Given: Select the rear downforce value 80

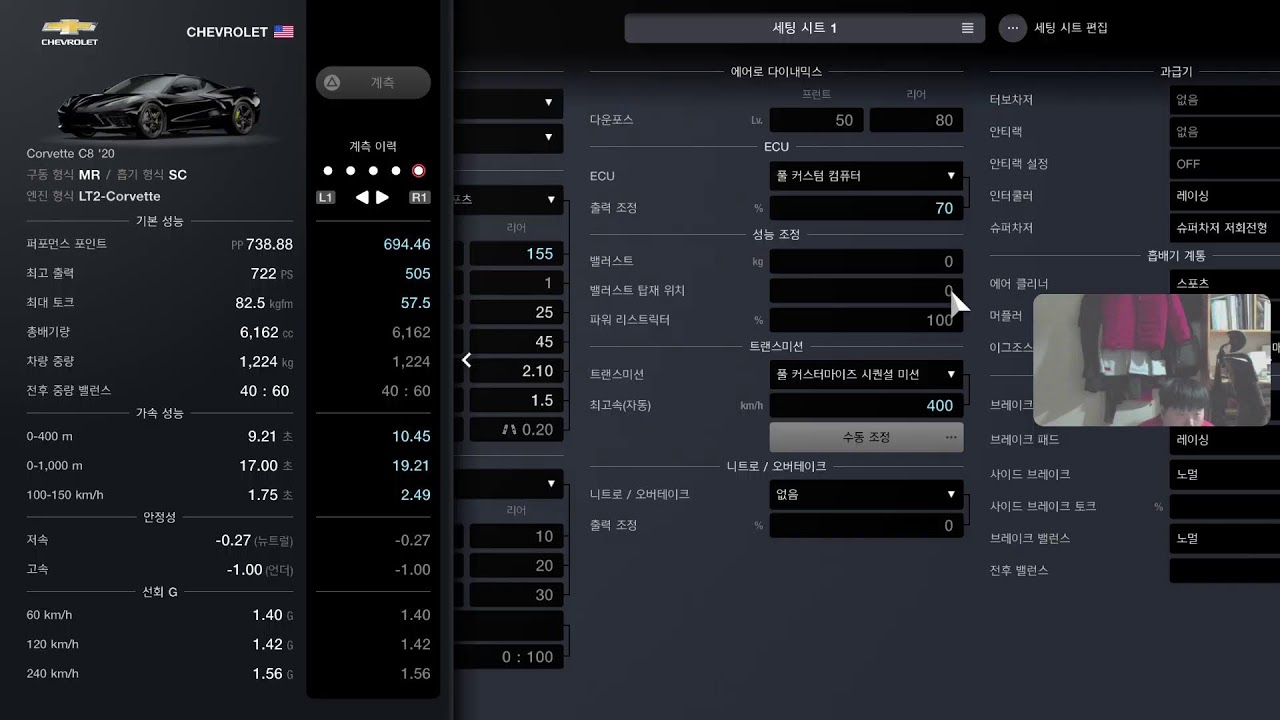Looking at the screenshot, I should pos(917,120).
